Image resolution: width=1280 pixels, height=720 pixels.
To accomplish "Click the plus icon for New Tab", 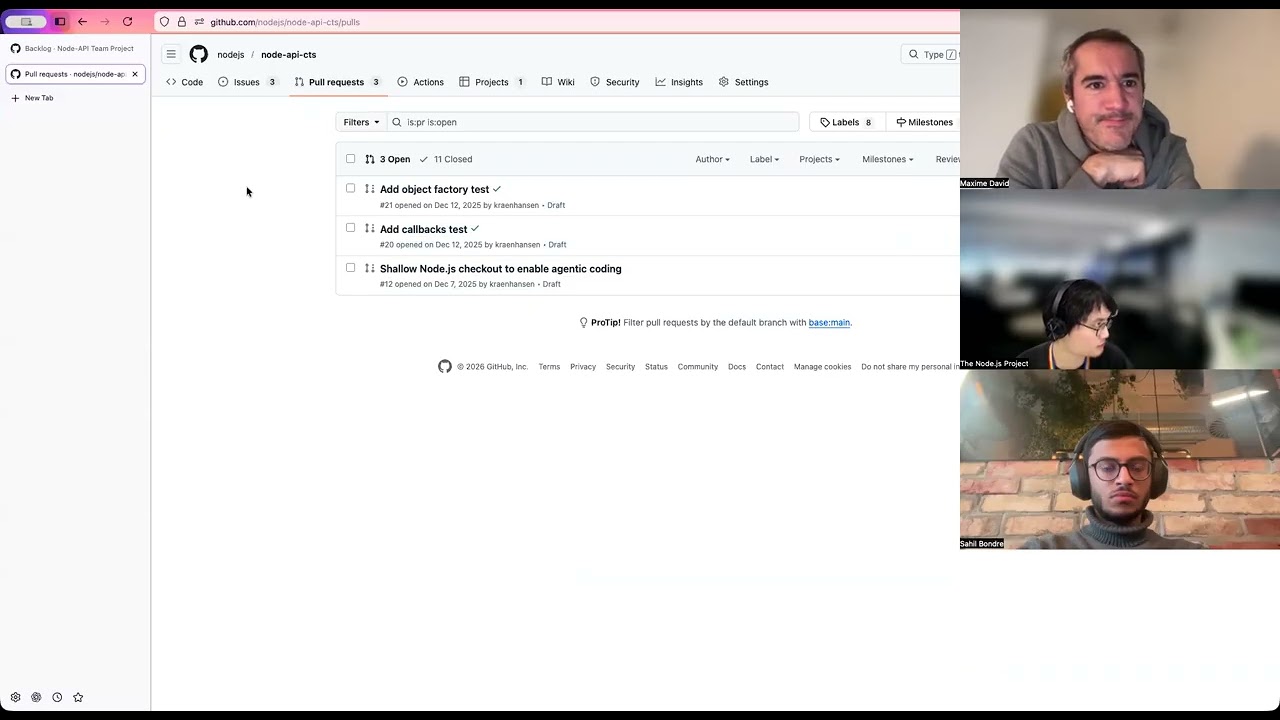I will point(15,98).
